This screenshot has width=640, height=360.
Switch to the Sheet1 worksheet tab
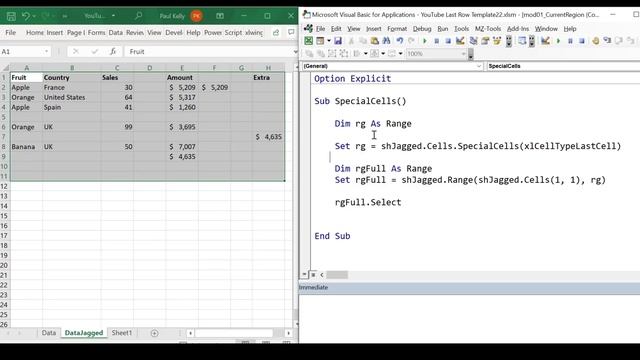122,333
